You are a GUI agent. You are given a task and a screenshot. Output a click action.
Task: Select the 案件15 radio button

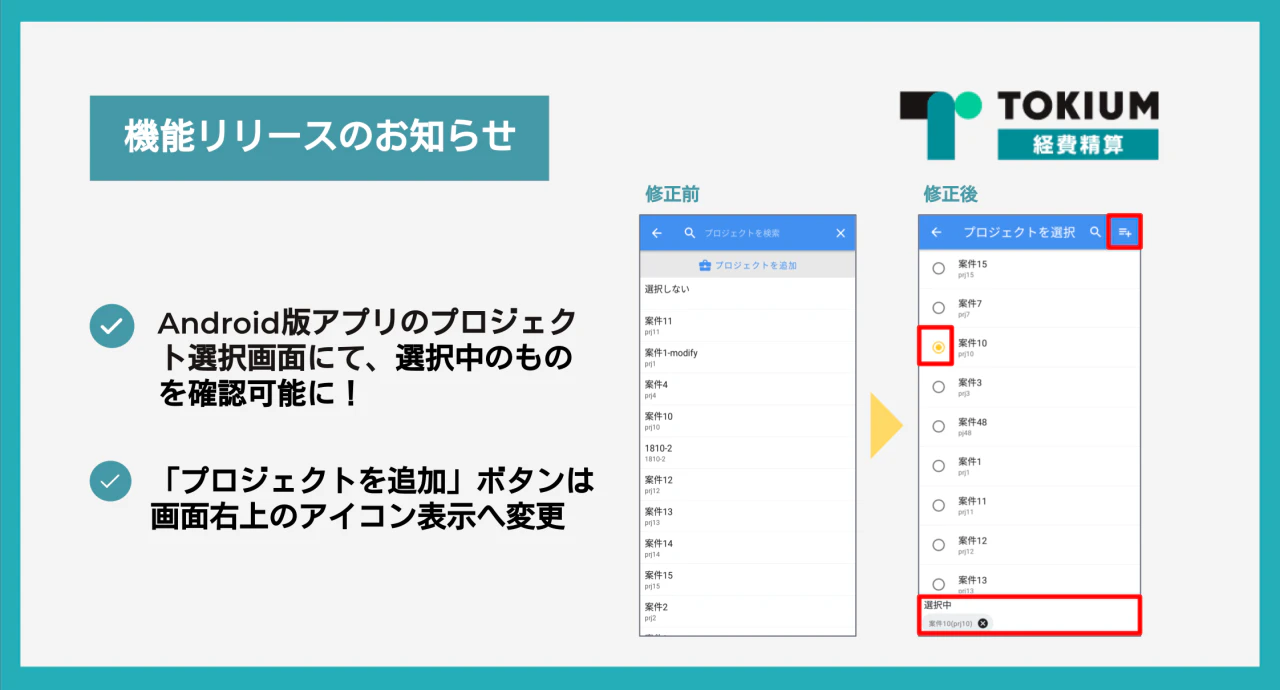(938, 268)
